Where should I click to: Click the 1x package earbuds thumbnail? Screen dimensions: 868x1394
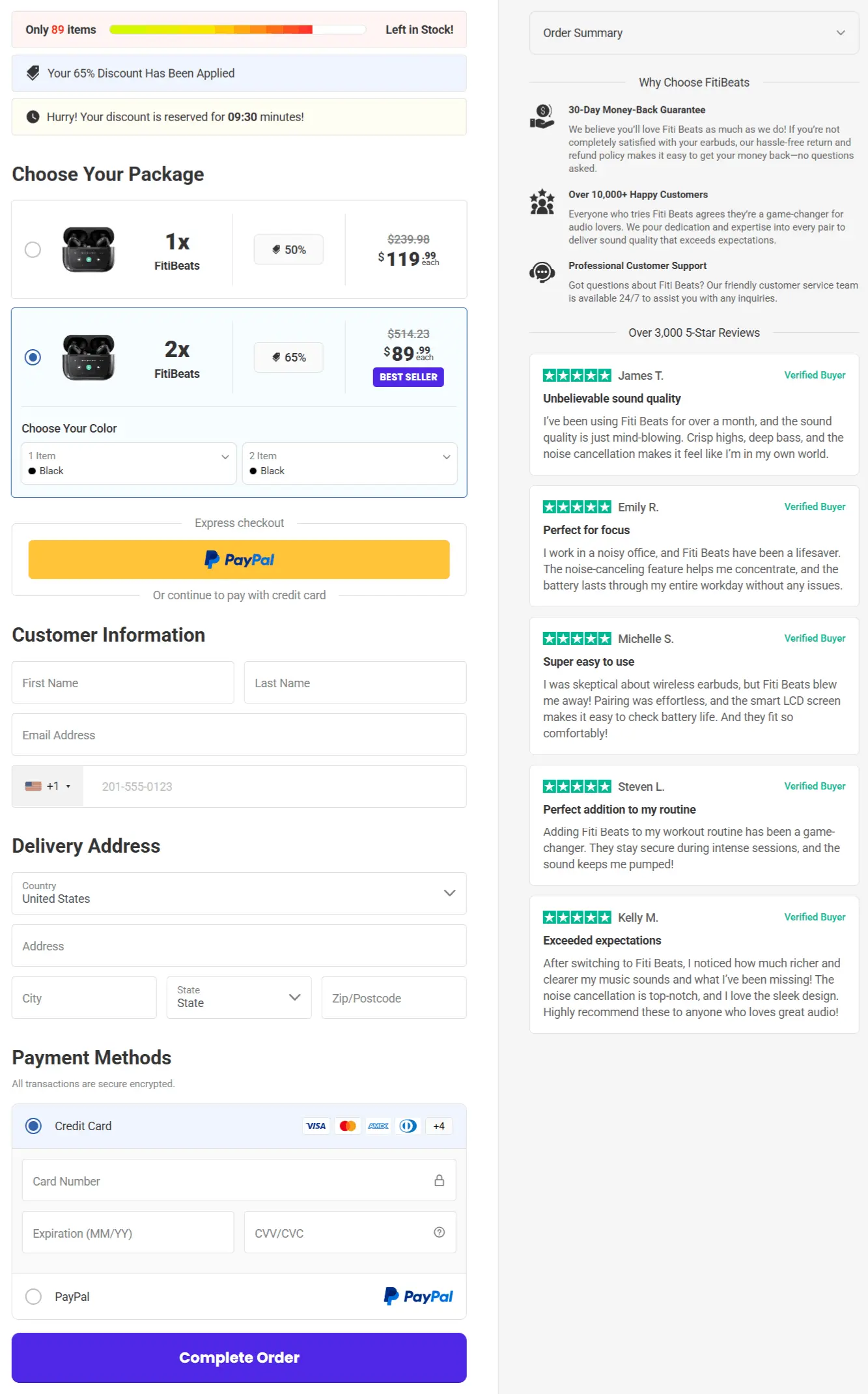tap(89, 249)
